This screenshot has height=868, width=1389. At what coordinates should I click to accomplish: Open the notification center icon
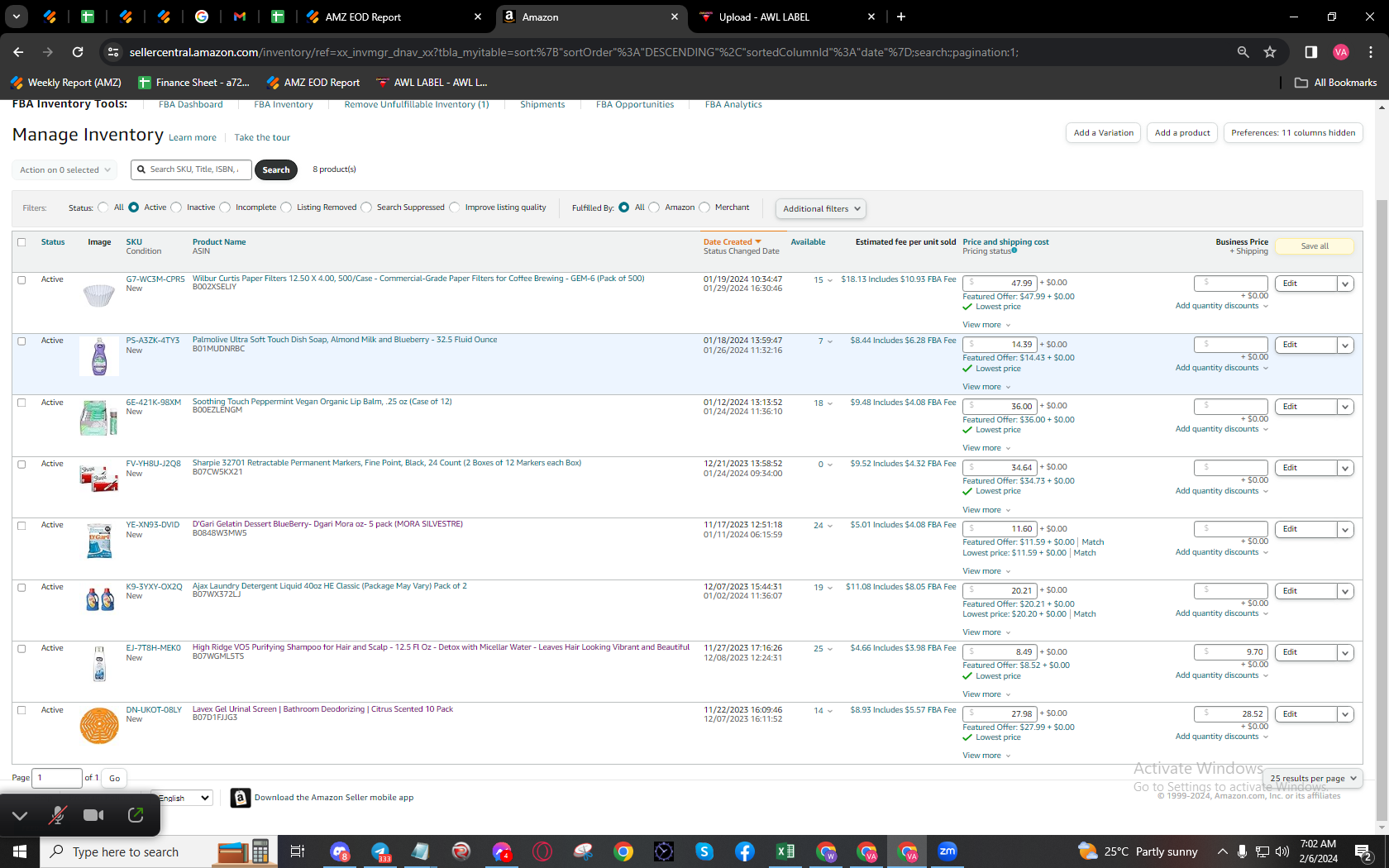pos(1363,851)
